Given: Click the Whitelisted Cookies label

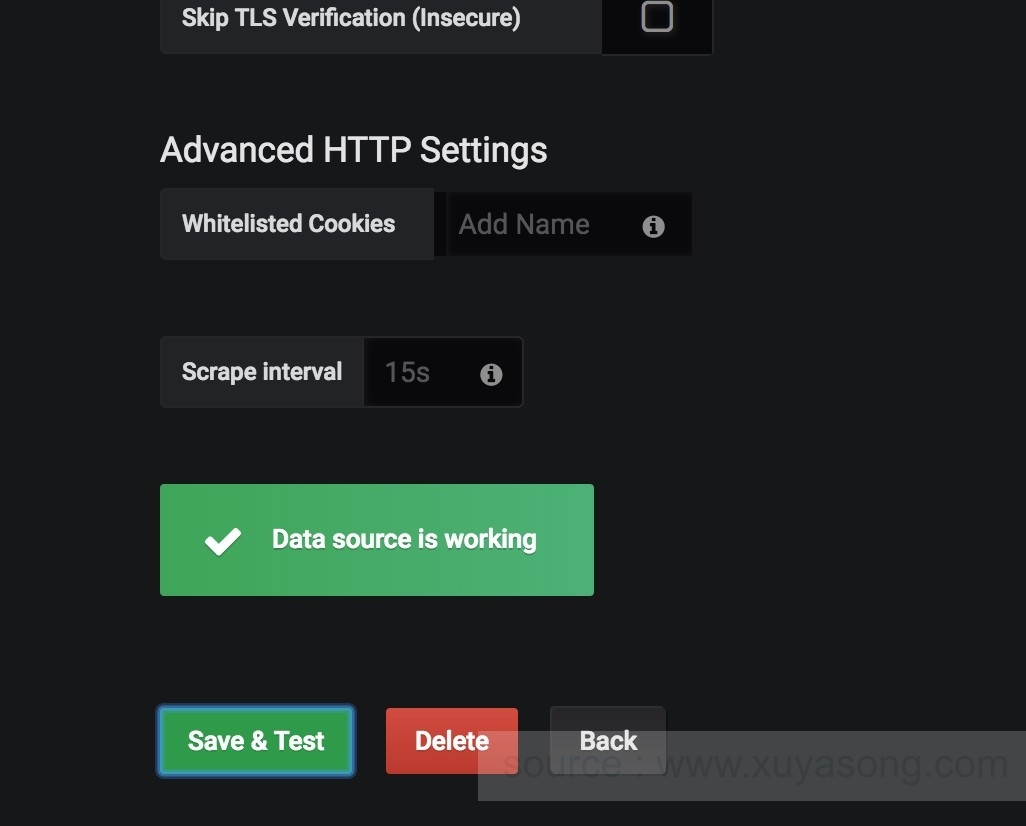Looking at the screenshot, I should tap(288, 224).
